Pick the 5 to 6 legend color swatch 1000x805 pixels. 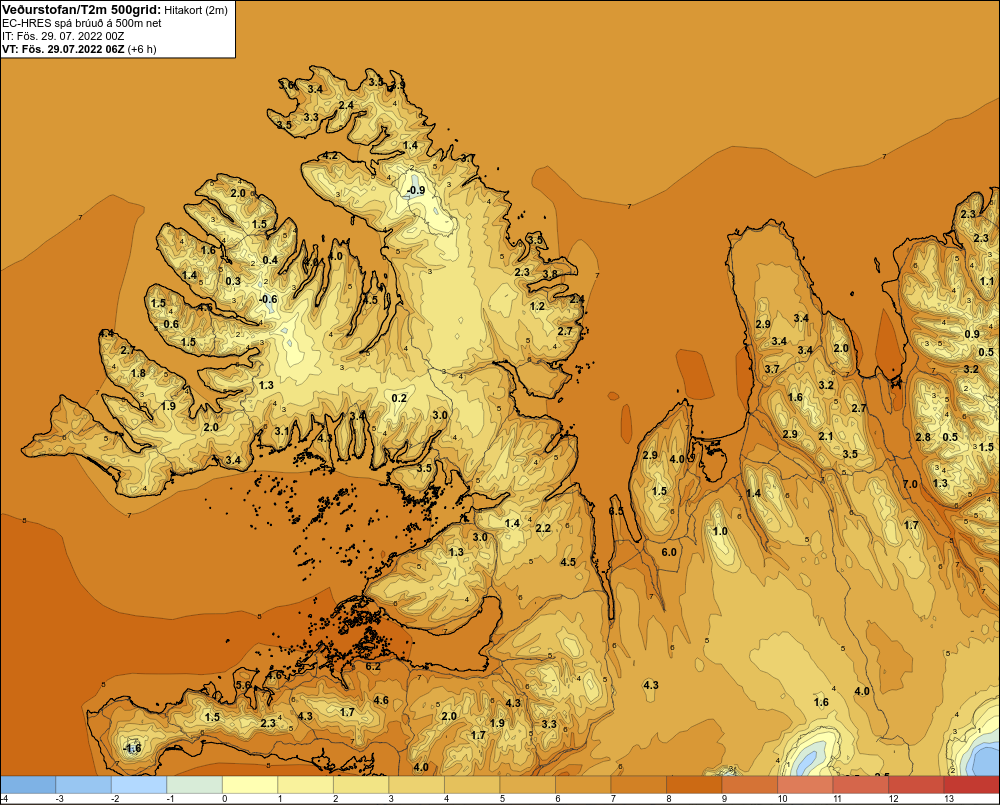click(527, 785)
